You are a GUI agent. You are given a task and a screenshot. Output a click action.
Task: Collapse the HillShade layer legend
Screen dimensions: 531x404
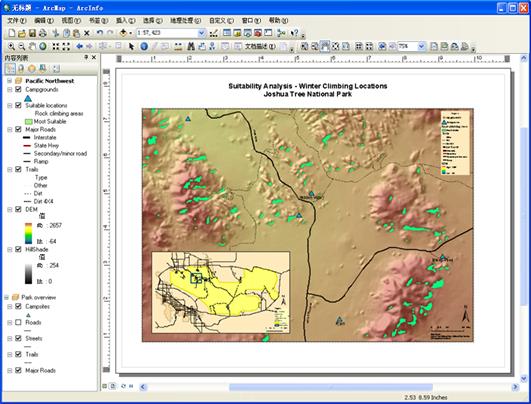(9, 249)
